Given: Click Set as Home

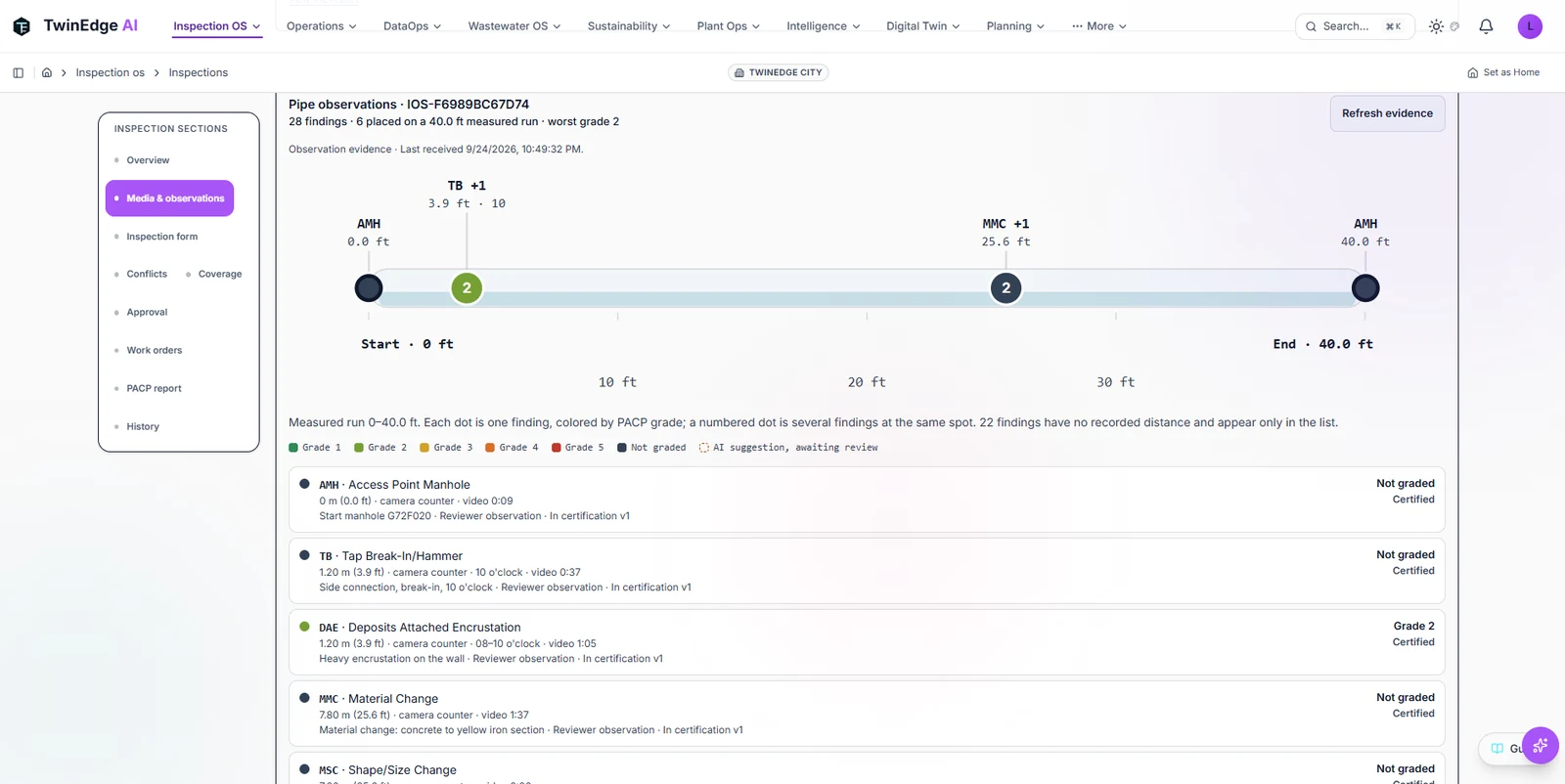Looking at the screenshot, I should (x=1503, y=72).
